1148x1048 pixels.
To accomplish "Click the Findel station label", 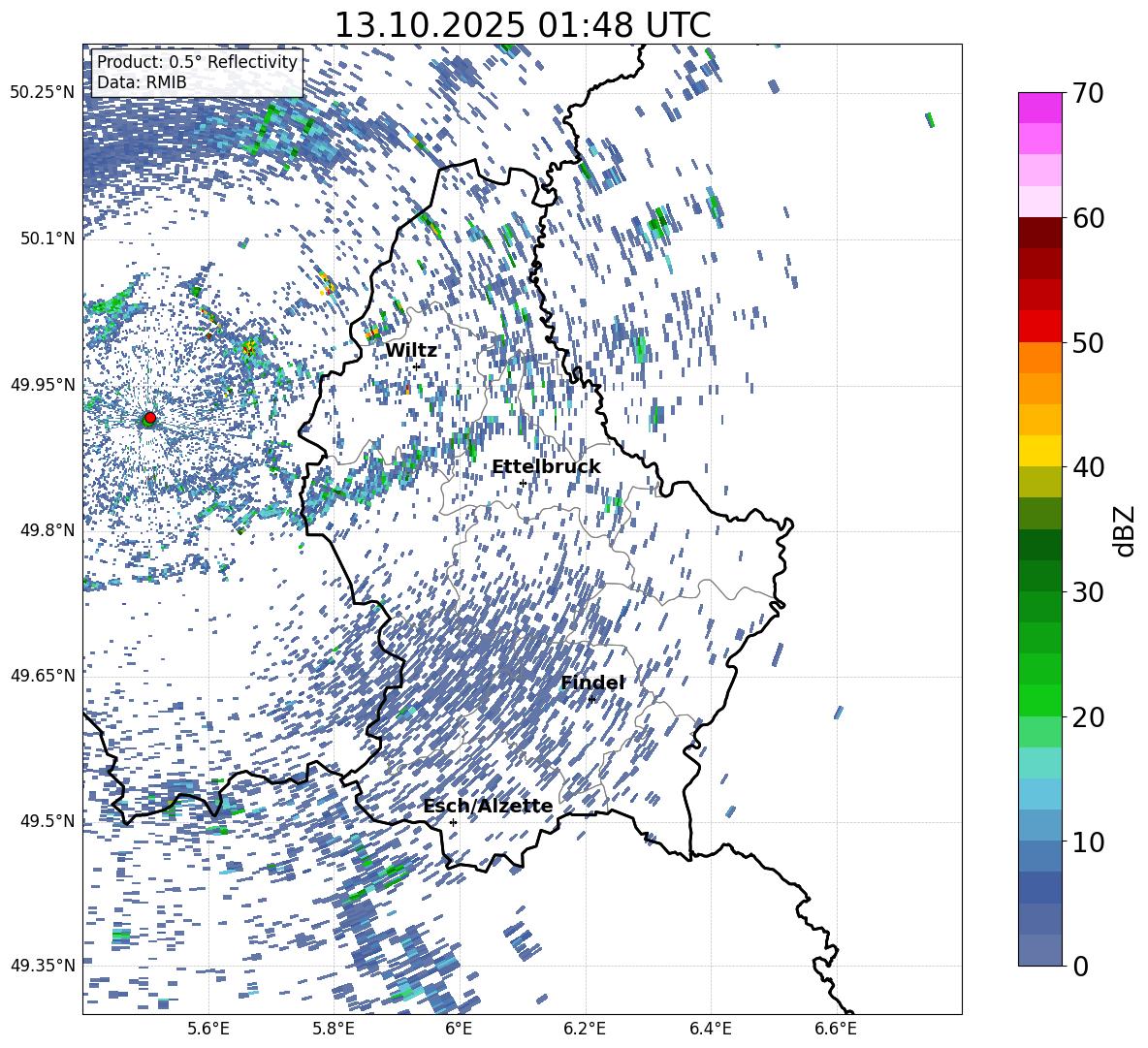I will 592,683.
